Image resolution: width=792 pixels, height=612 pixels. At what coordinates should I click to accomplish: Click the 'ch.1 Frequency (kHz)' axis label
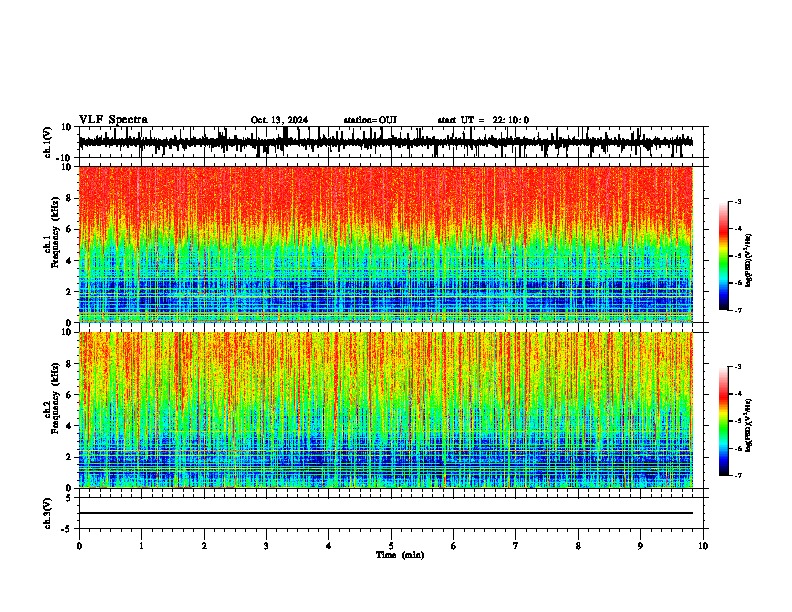(51, 232)
